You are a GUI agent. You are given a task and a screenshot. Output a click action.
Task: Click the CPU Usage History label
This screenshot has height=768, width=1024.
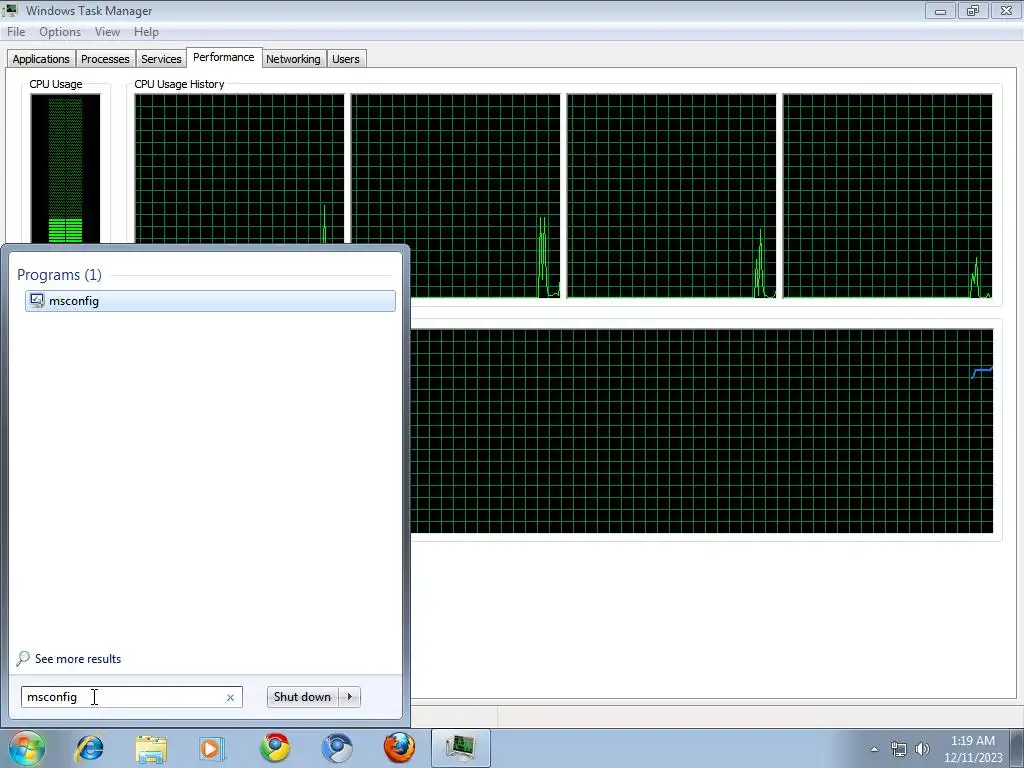click(180, 84)
